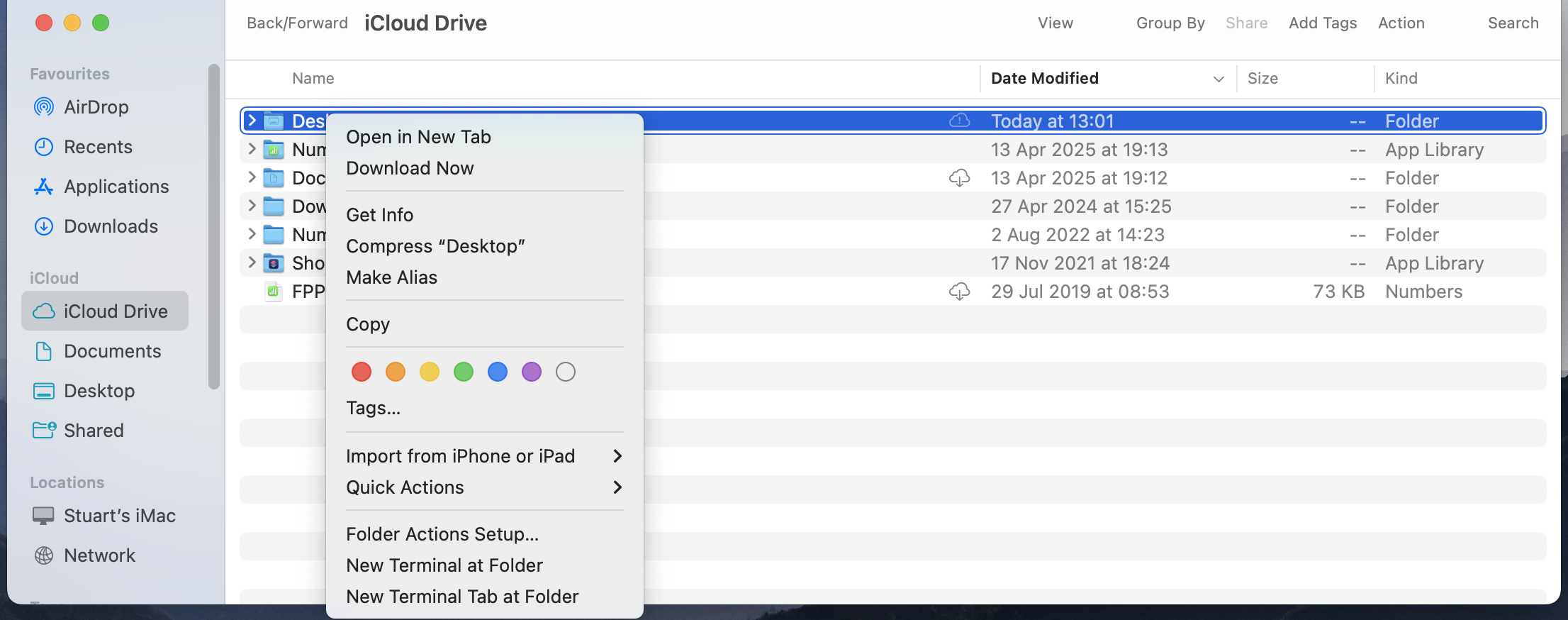Sort by the Size column header
The width and height of the screenshot is (1568, 620).
pyautogui.click(x=1262, y=79)
